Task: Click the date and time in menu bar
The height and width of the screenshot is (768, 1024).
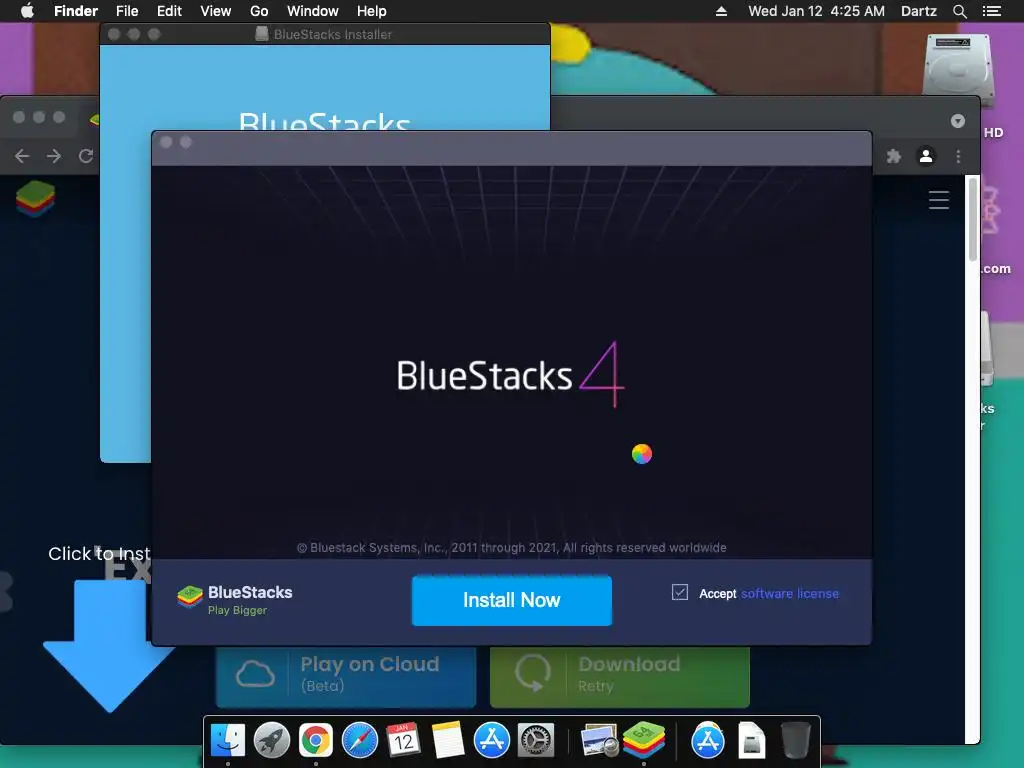Action: pos(816,11)
